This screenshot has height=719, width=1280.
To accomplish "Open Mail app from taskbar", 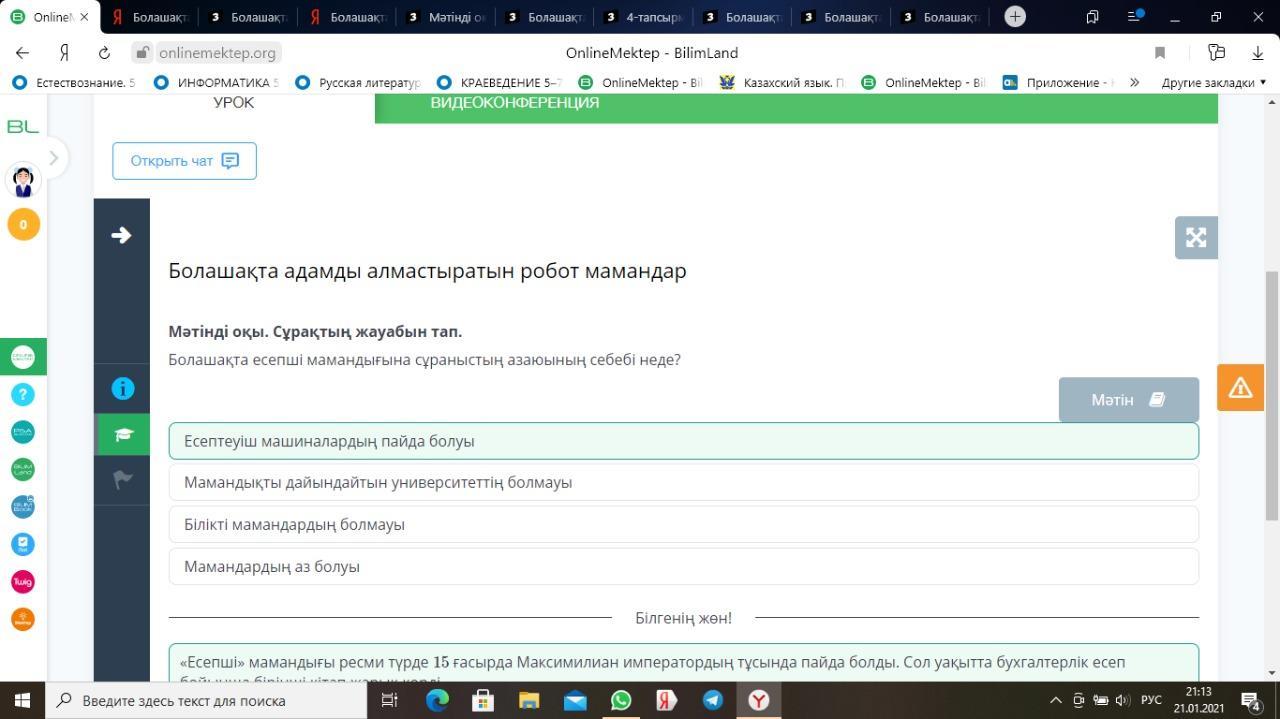I will [x=575, y=700].
